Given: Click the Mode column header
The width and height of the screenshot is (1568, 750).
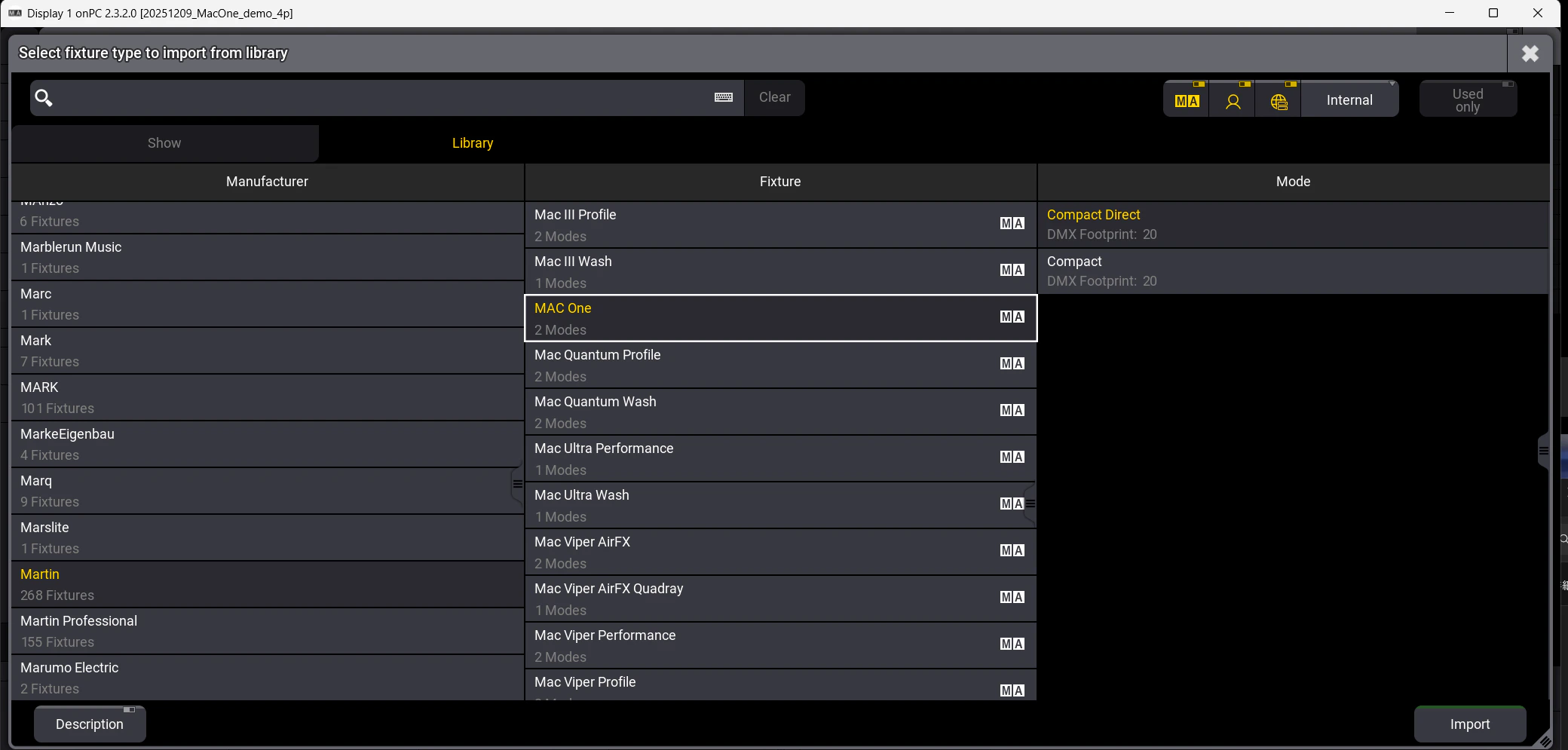Looking at the screenshot, I should tap(1293, 182).
